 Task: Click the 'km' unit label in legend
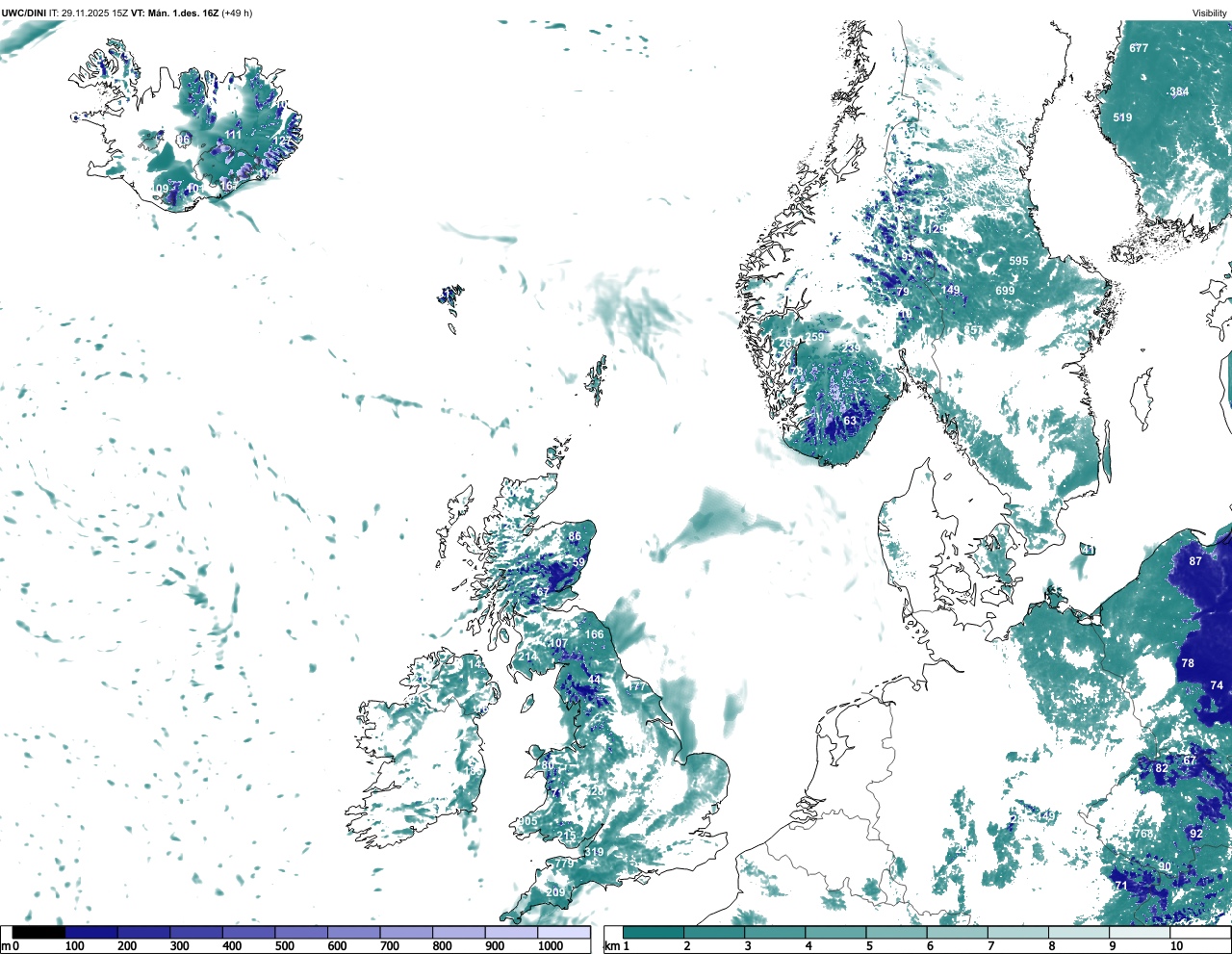point(610,946)
